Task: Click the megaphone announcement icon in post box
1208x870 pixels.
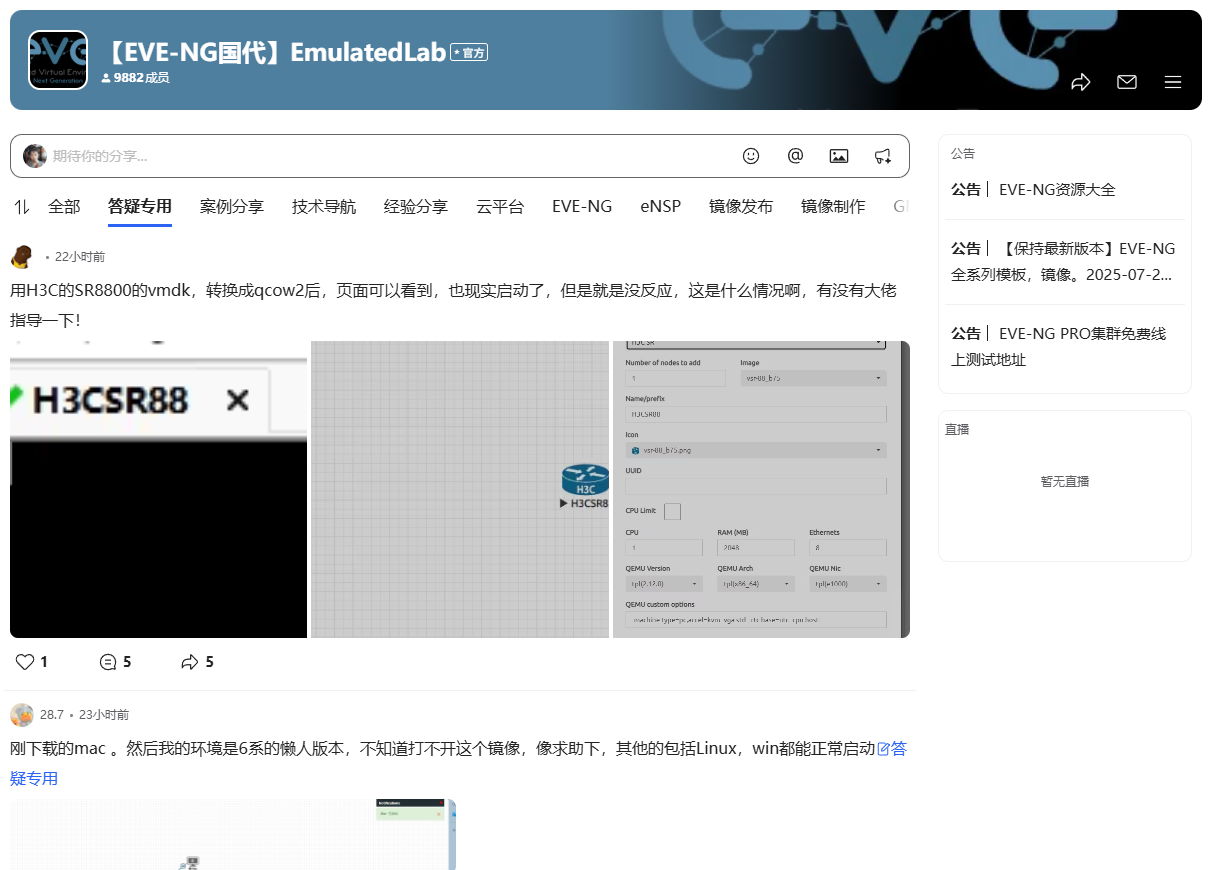Action: [x=883, y=156]
